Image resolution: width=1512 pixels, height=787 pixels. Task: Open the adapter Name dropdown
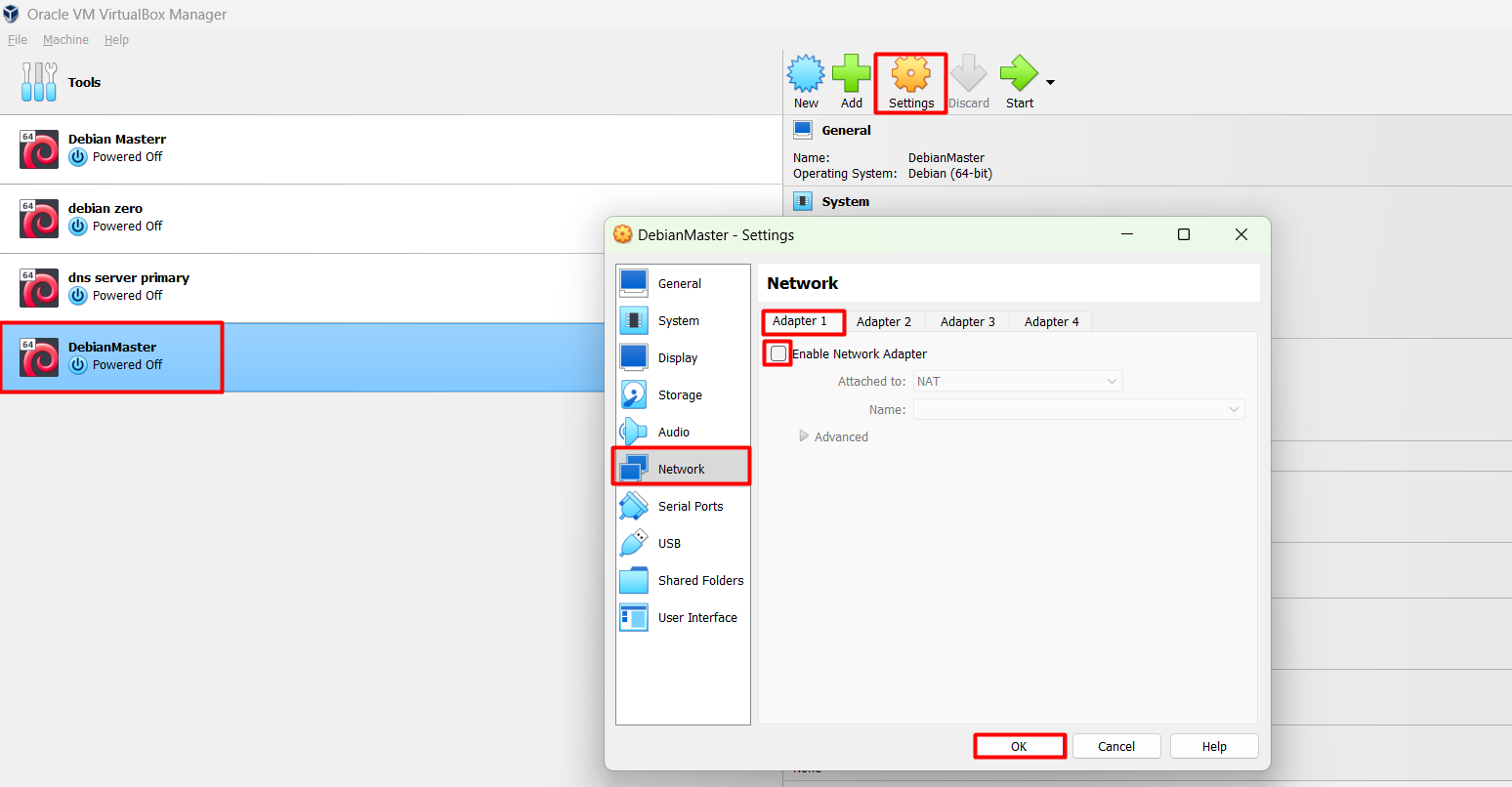click(x=1078, y=409)
